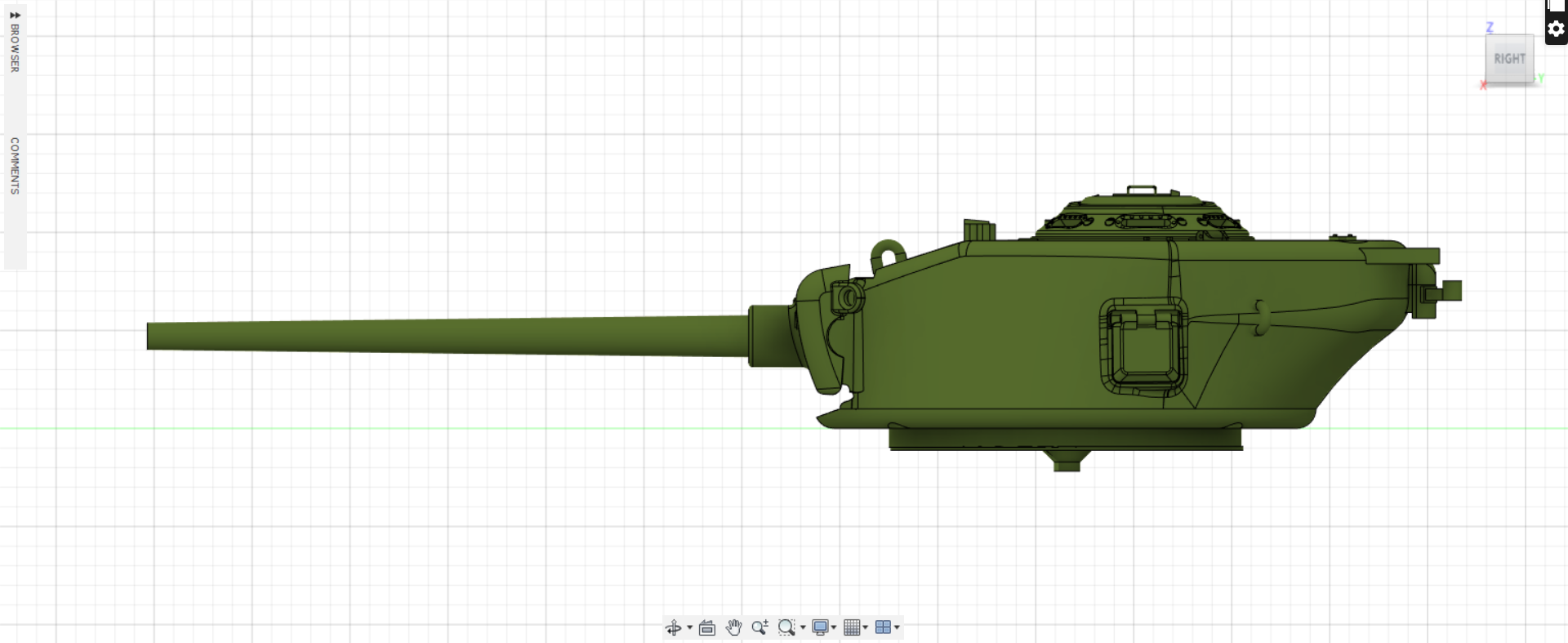
Task: Click the turret side hatch on model
Action: click(1143, 348)
